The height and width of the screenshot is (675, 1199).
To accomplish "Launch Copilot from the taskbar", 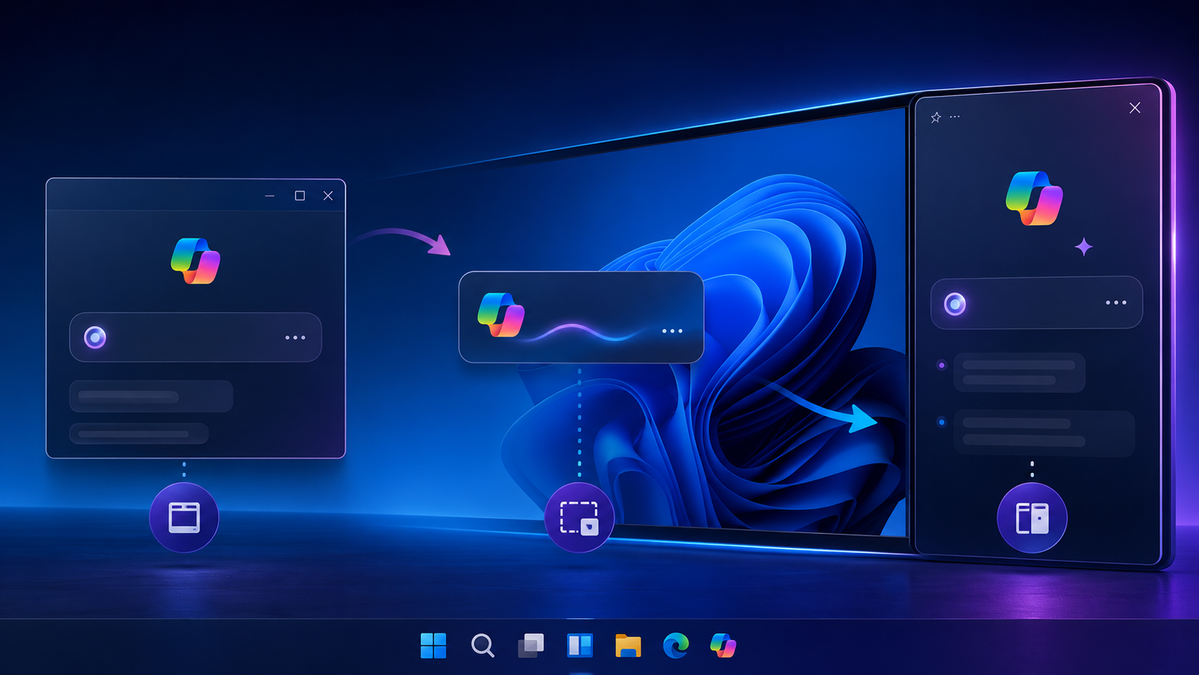I will (x=723, y=645).
